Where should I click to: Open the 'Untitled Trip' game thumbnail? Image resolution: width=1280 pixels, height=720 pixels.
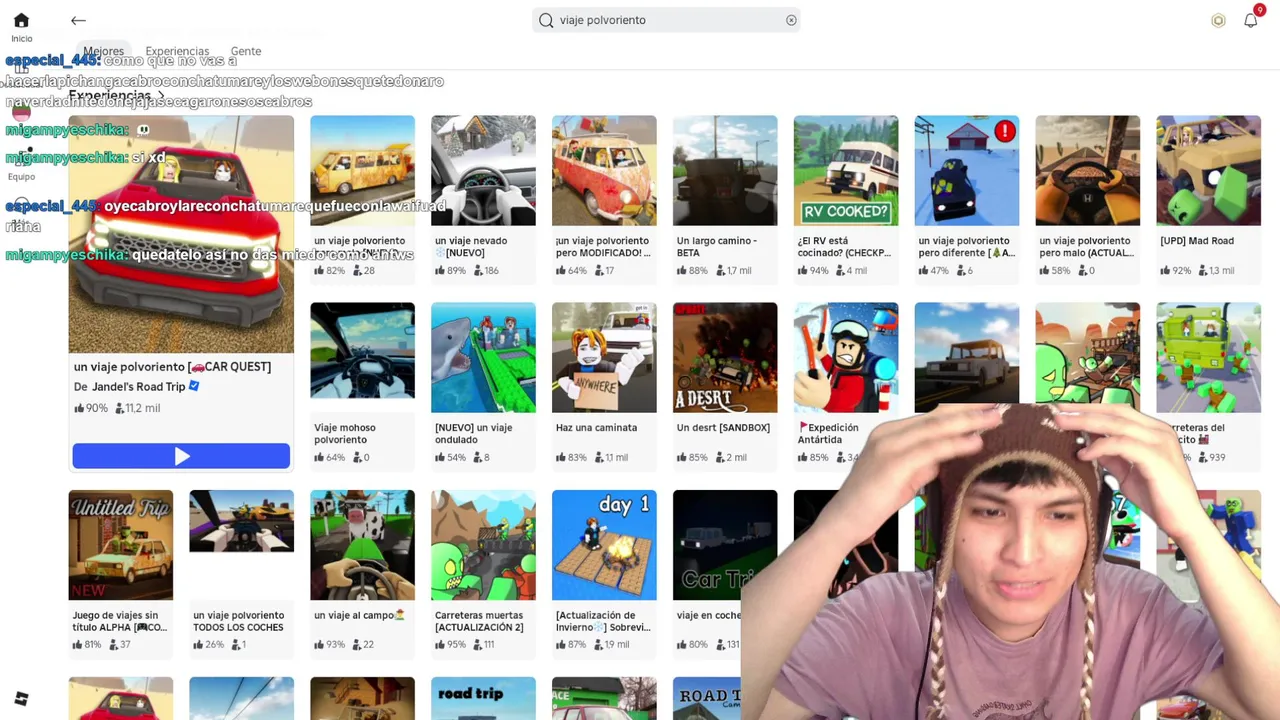click(x=120, y=545)
